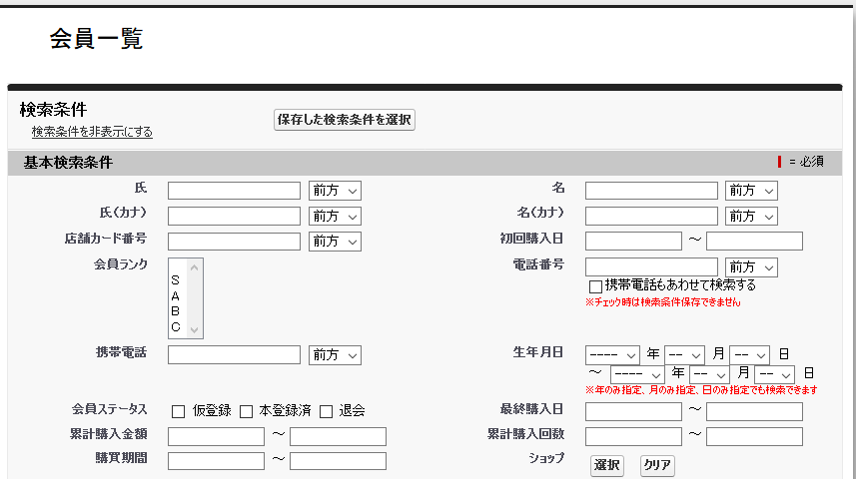Screen dimensions: 856x484
Task: Click the 累計購入金額 minimum input field
Action: 216,436
